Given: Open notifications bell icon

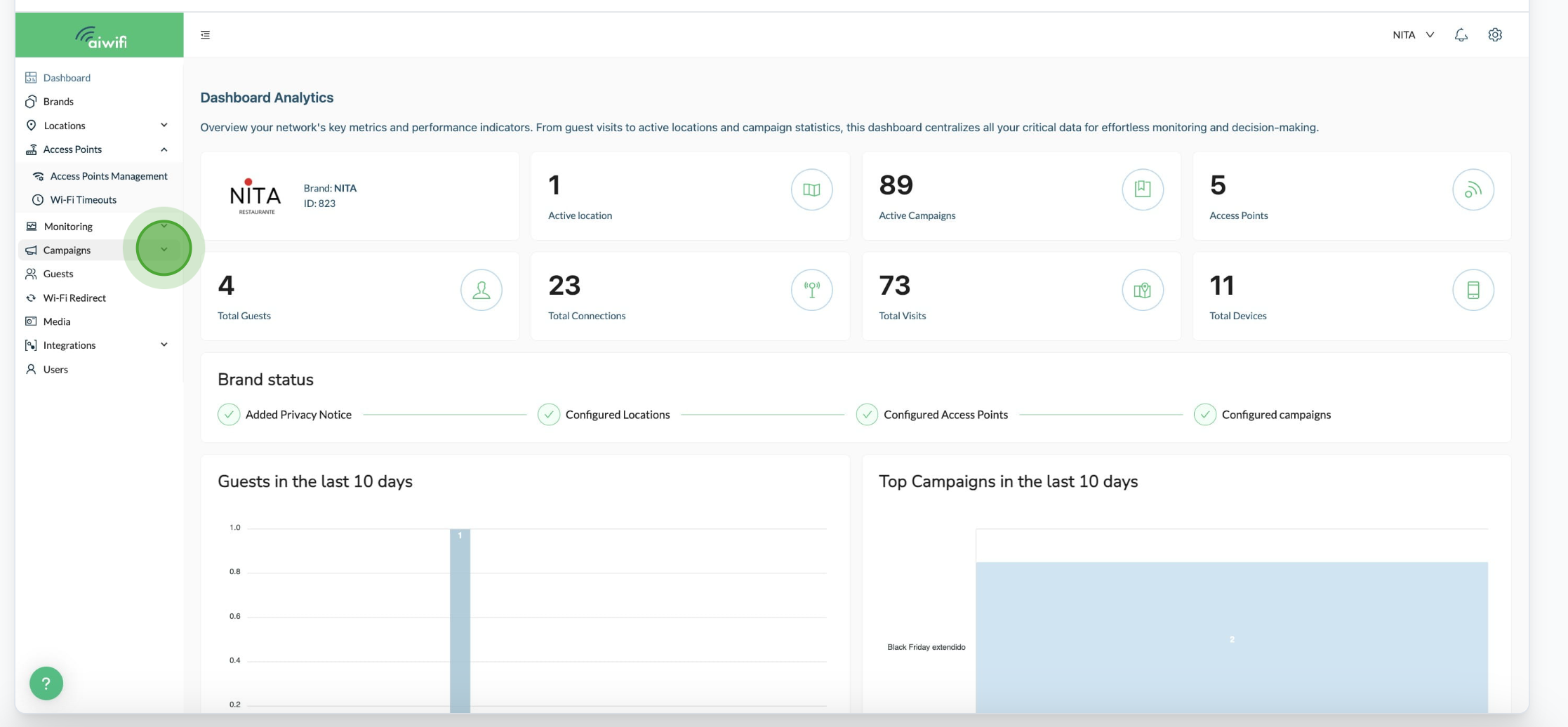Looking at the screenshot, I should pyautogui.click(x=1461, y=34).
